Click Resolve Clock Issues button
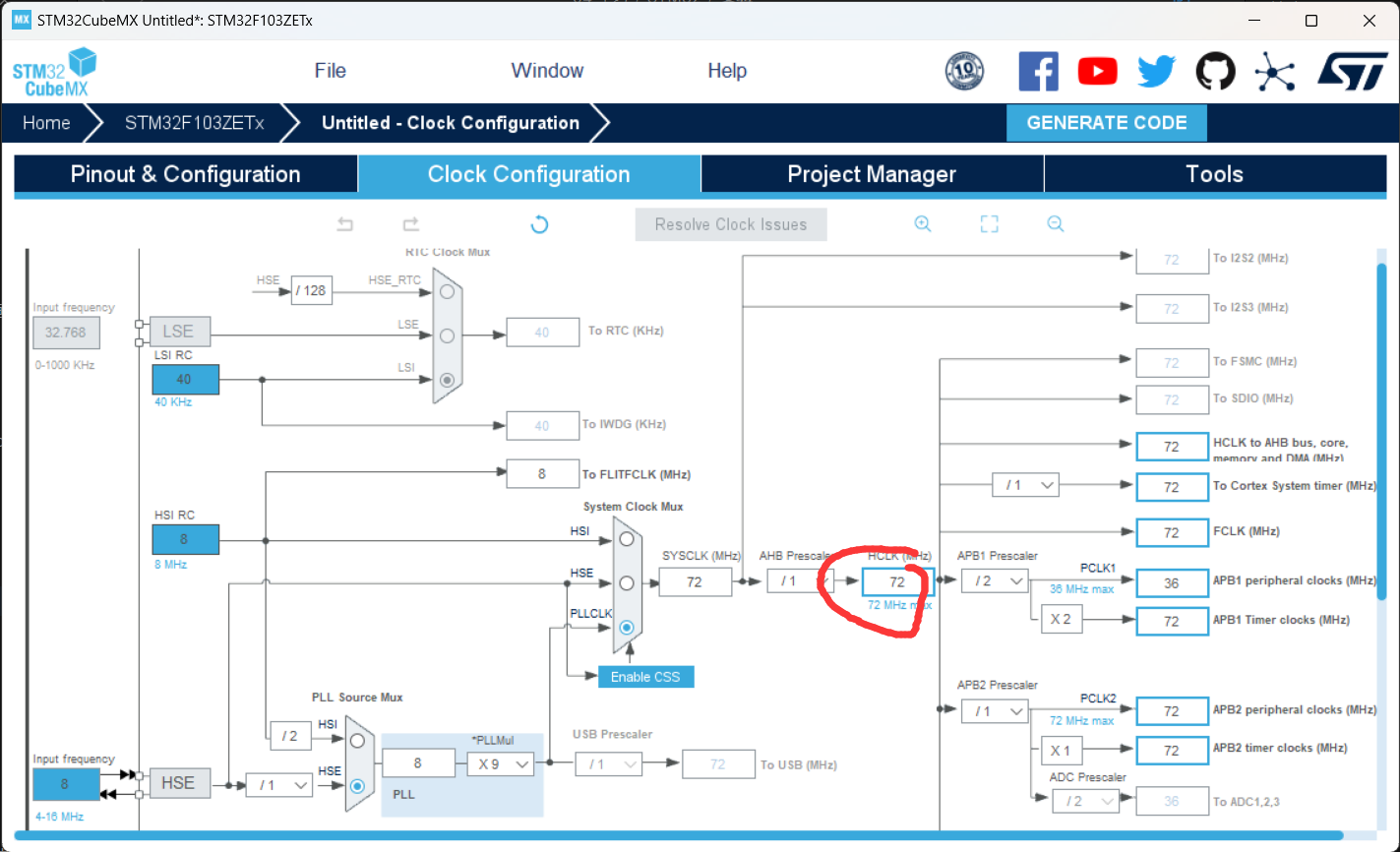Viewport: 1400px width, 852px height. tap(731, 224)
